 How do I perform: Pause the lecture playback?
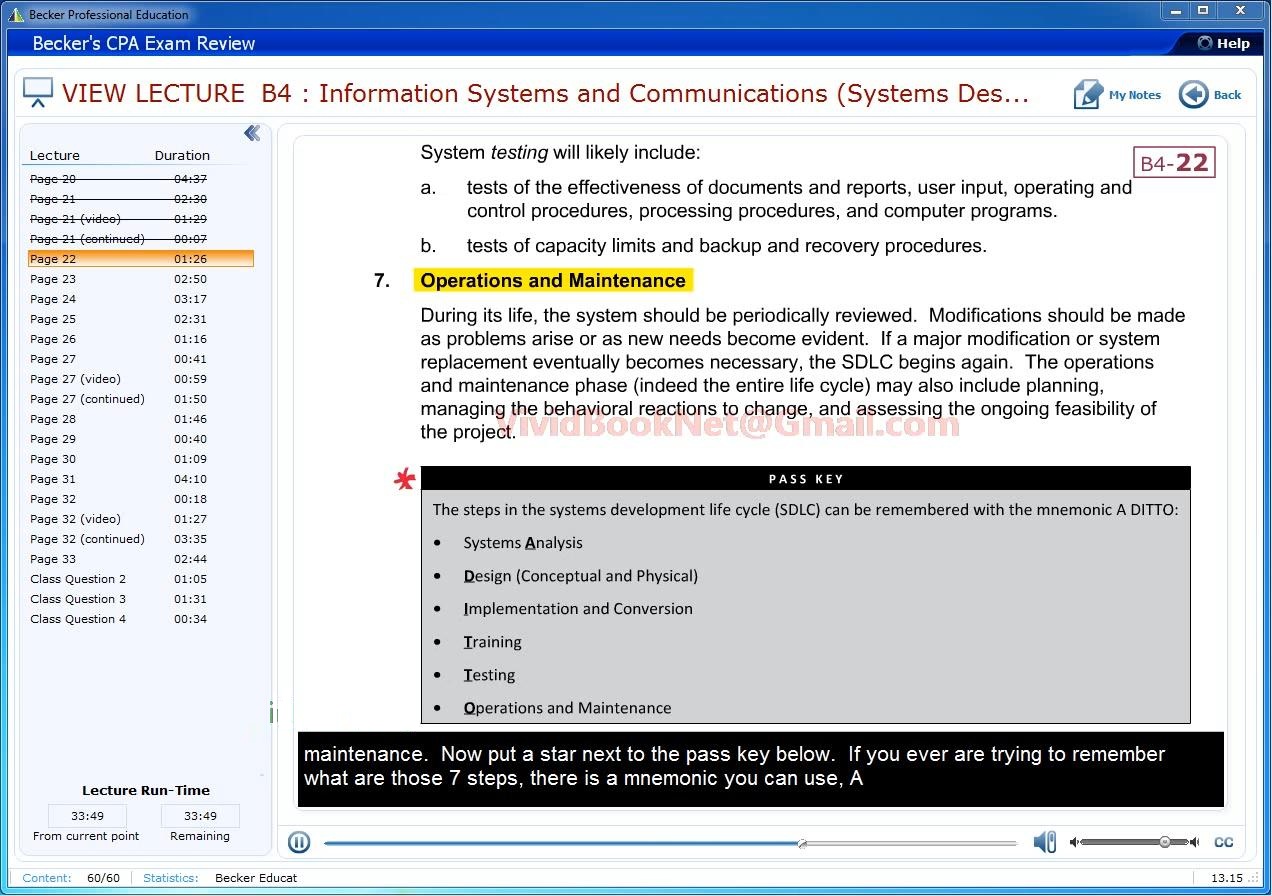[x=299, y=842]
